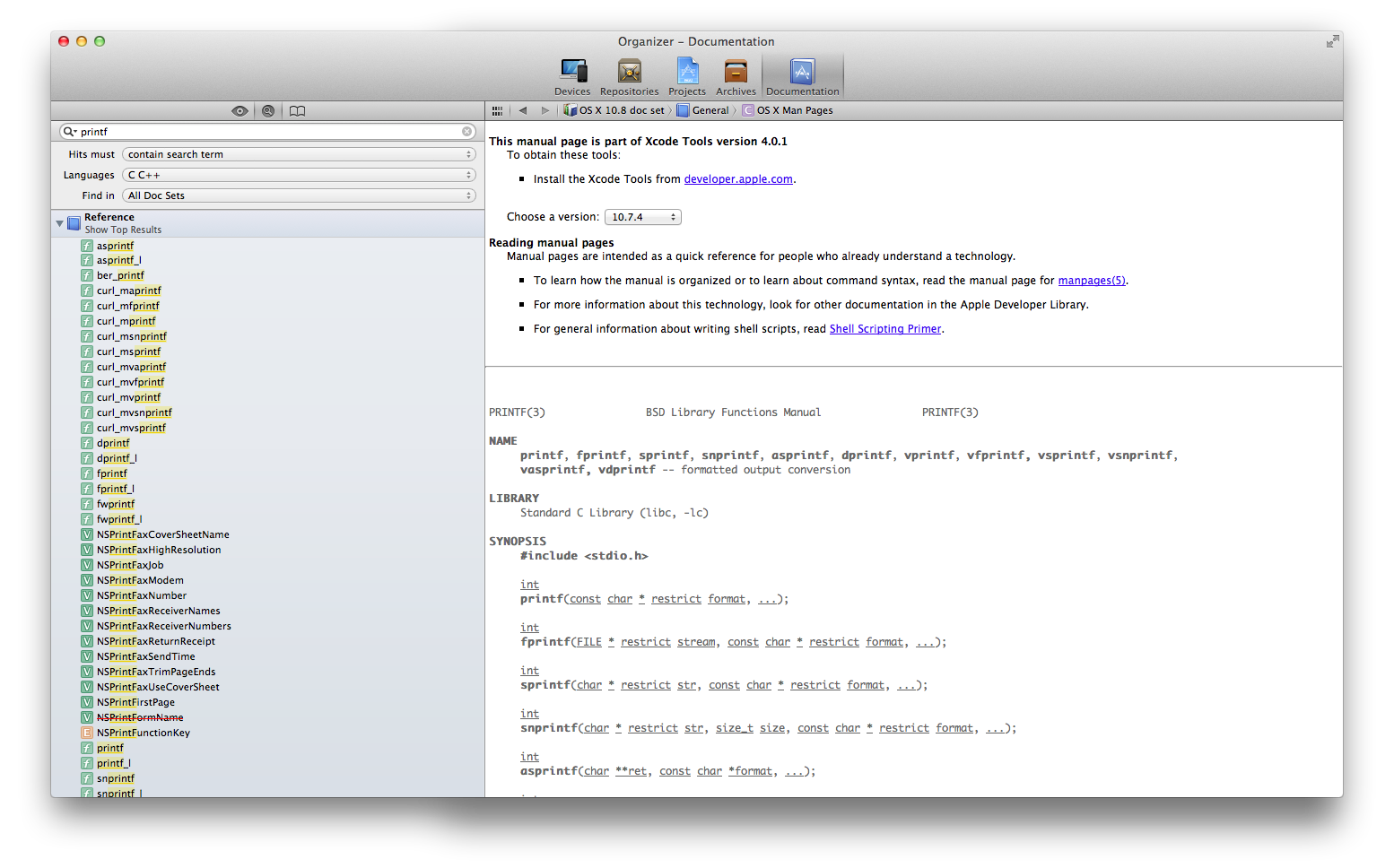Click size_t in snprintf synopsis
This screenshot has height=868, width=1394.
(x=735, y=728)
